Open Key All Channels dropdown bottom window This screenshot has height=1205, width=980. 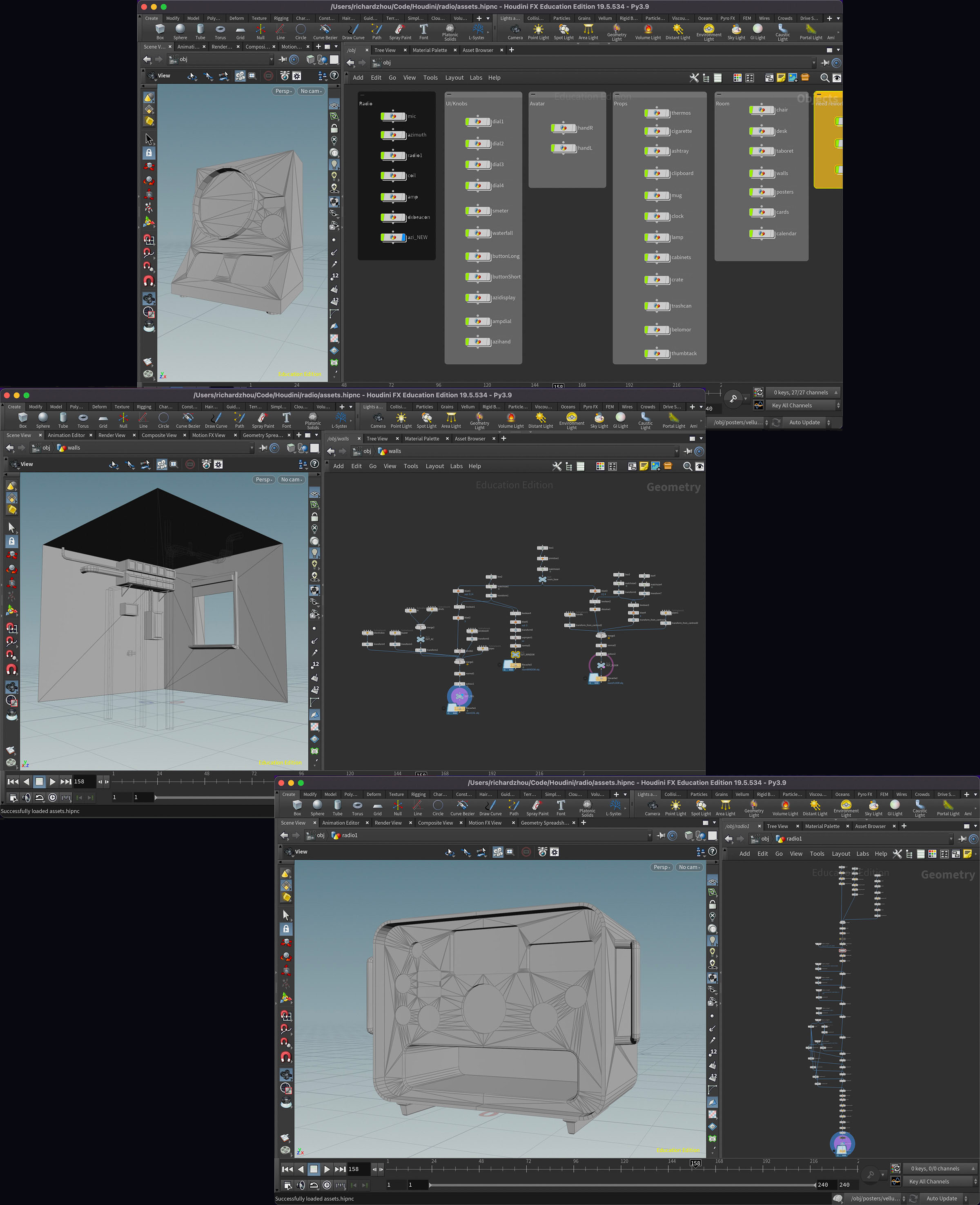(940, 1181)
